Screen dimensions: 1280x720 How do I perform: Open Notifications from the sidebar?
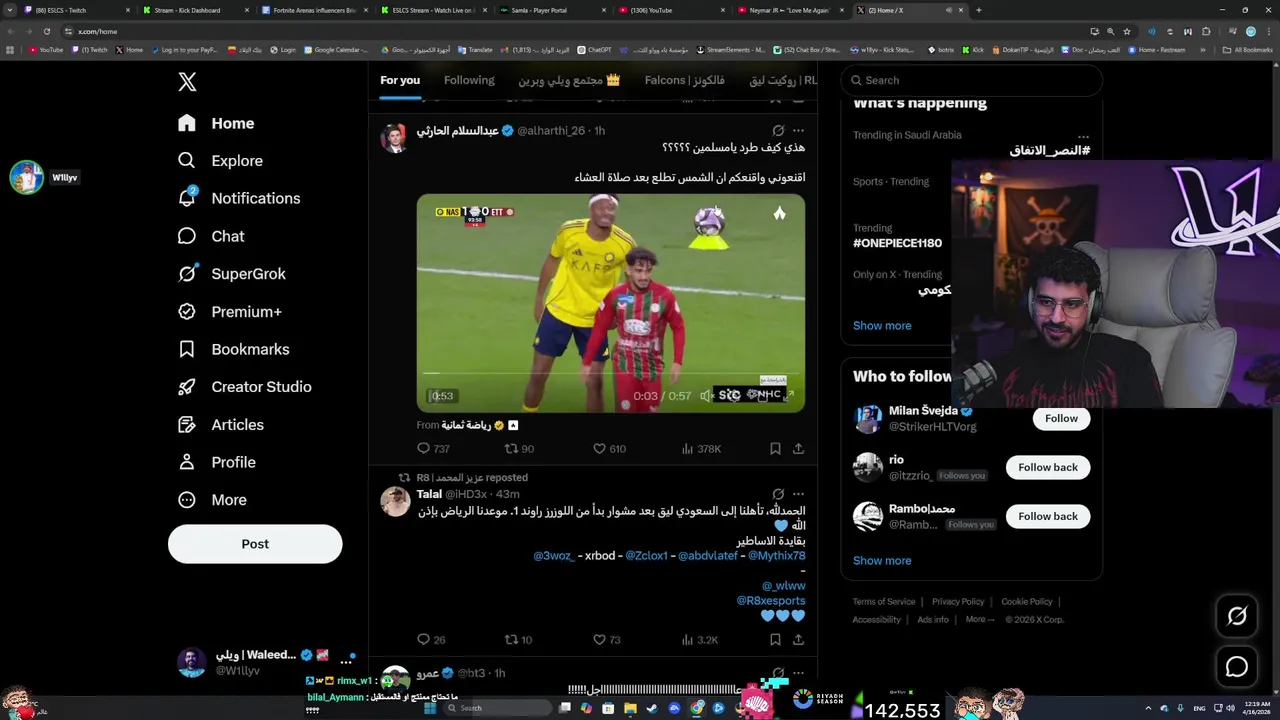click(238, 198)
